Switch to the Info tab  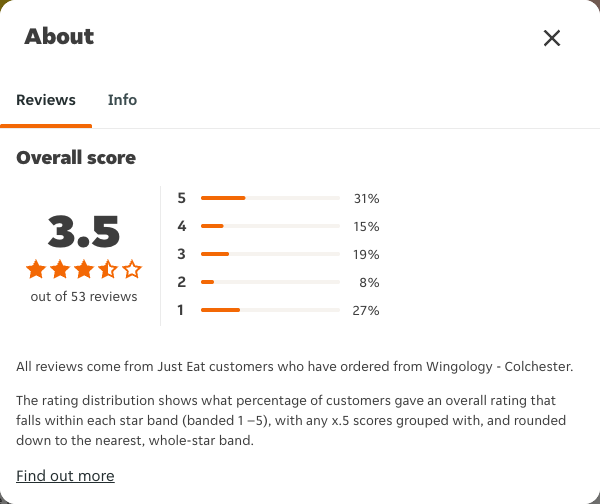122,100
